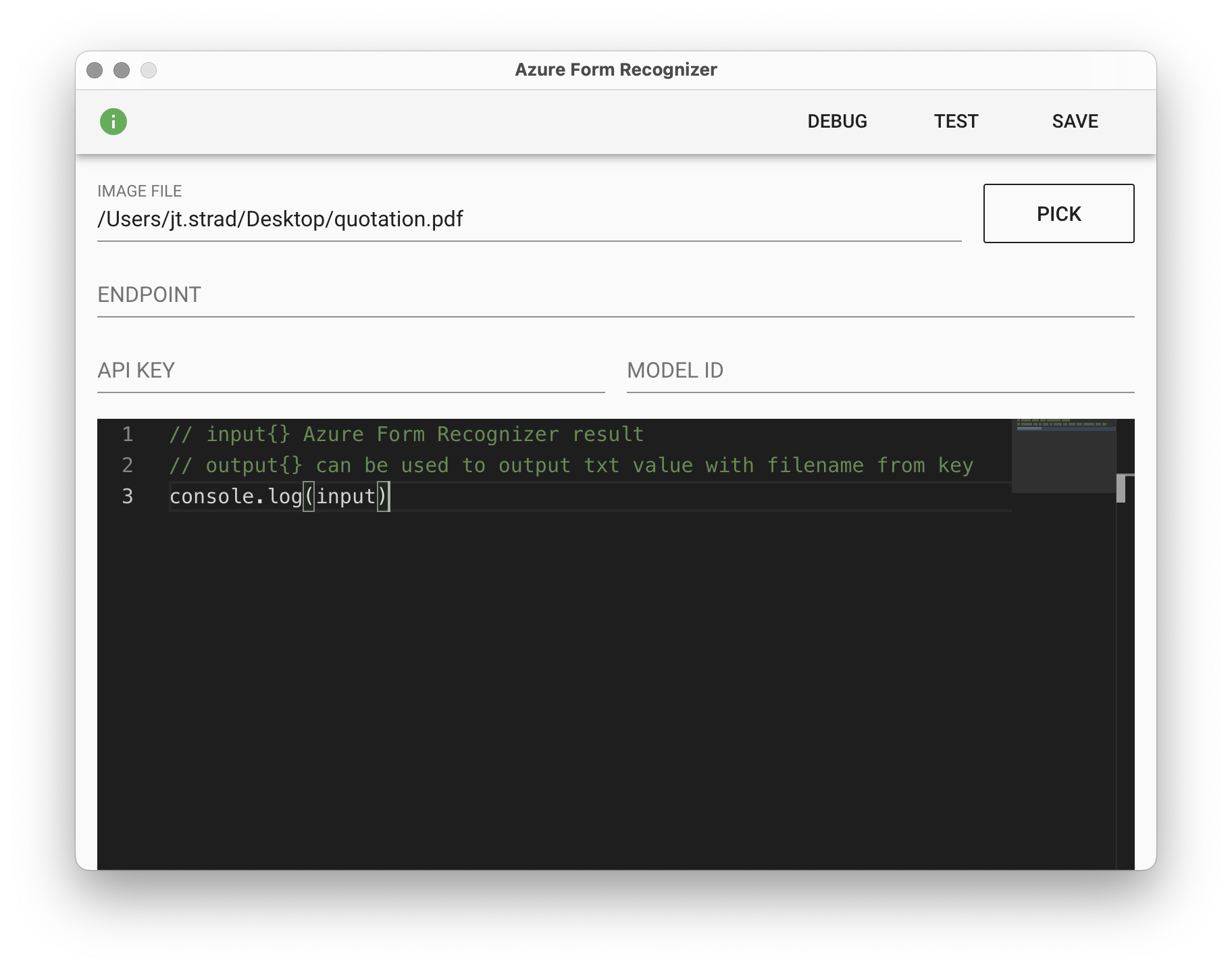This screenshot has width=1232, height=970.
Task: Click the window's zoom (maximize) button
Action: pos(149,70)
